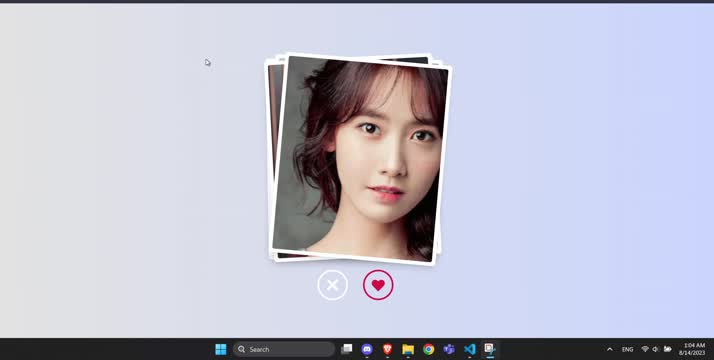Launch Brave browser from taskbar
Screen dimensions: 714x360
[x=388, y=349]
